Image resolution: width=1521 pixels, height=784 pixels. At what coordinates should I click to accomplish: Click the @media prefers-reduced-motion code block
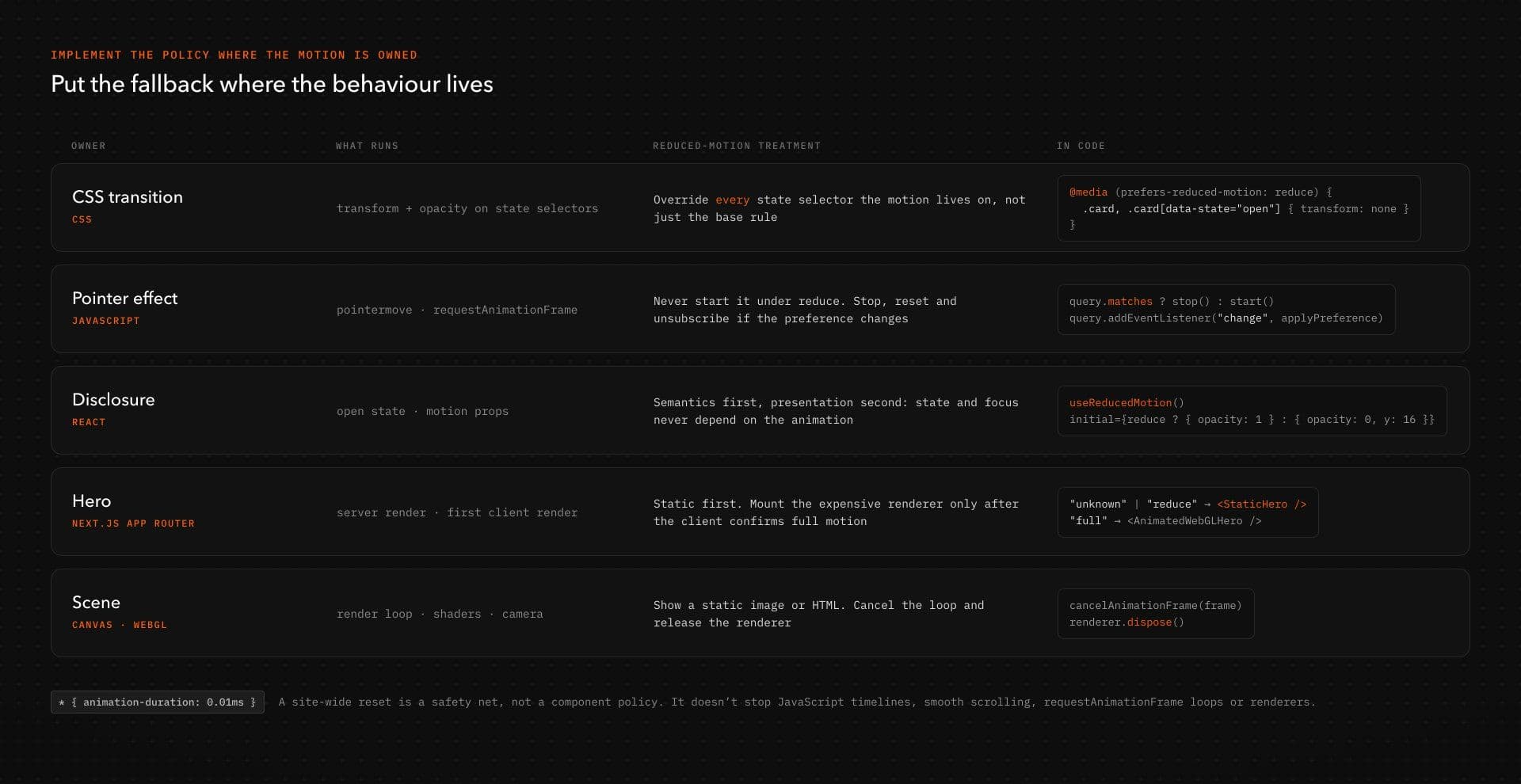(x=1239, y=208)
